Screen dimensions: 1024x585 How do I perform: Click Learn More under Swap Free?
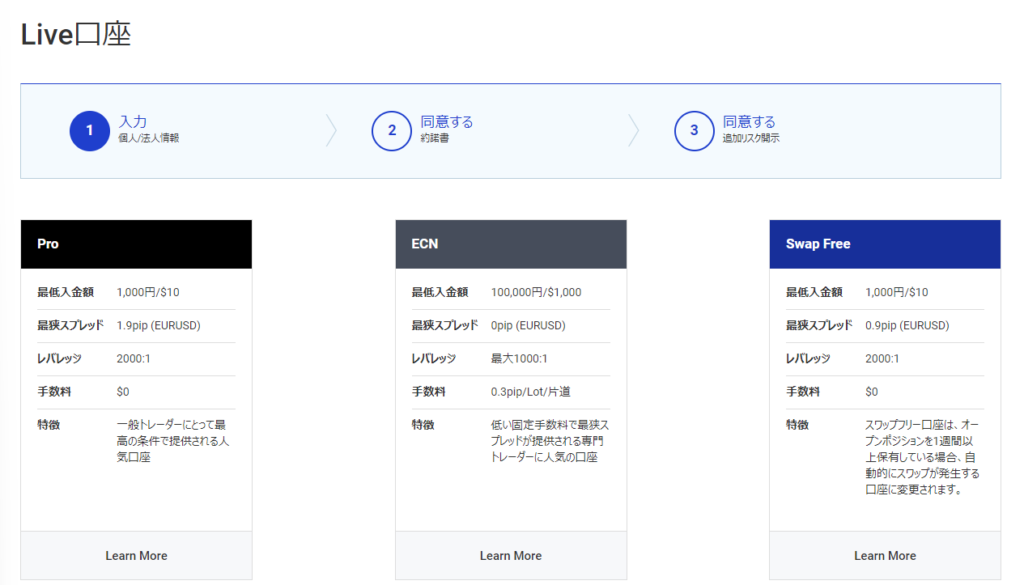pos(884,555)
